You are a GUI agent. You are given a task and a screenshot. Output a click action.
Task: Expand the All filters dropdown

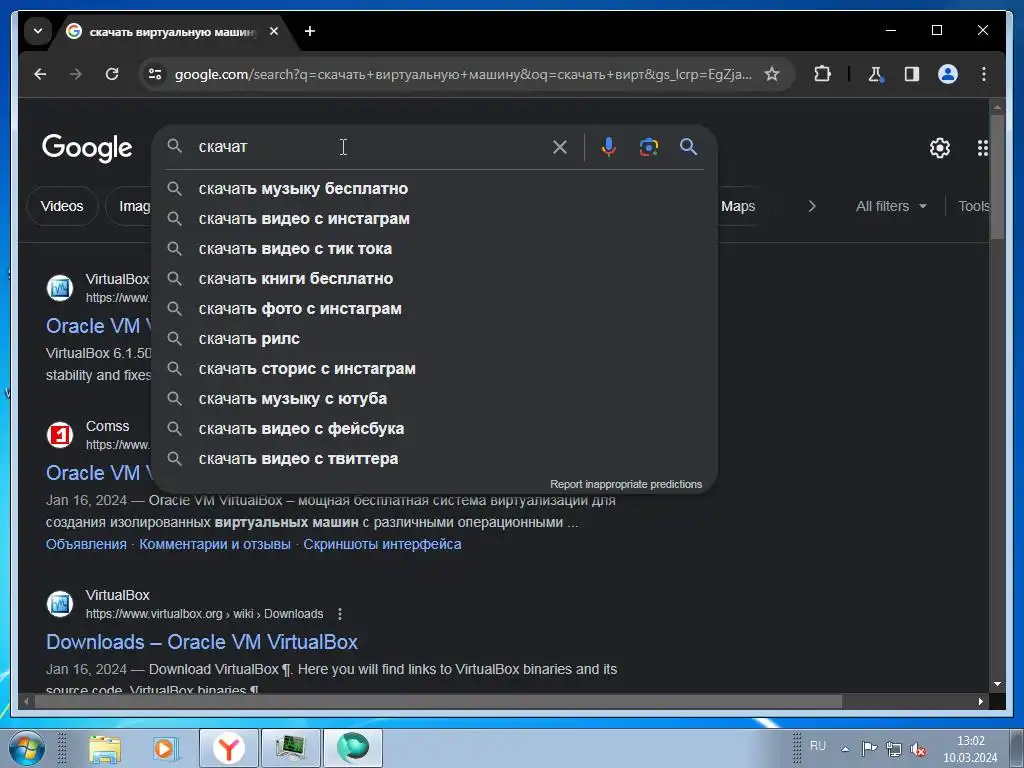(891, 206)
